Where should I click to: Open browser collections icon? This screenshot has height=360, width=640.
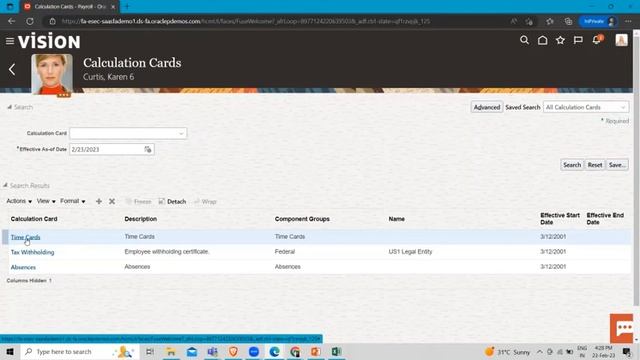point(569,21)
